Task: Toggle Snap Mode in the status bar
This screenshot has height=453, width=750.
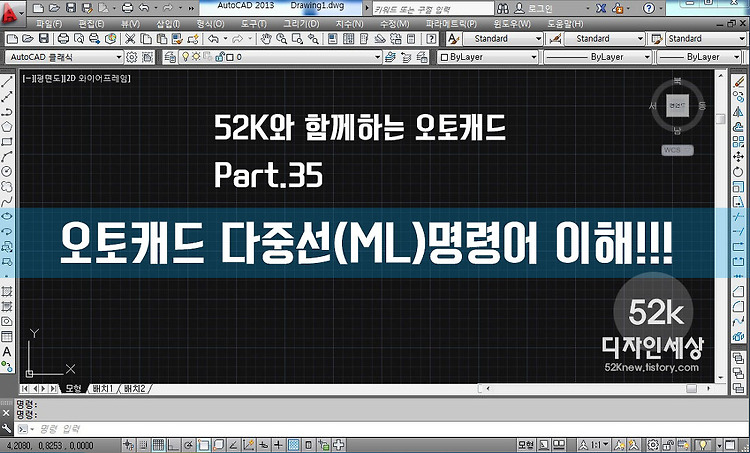Action: point(143,445)
